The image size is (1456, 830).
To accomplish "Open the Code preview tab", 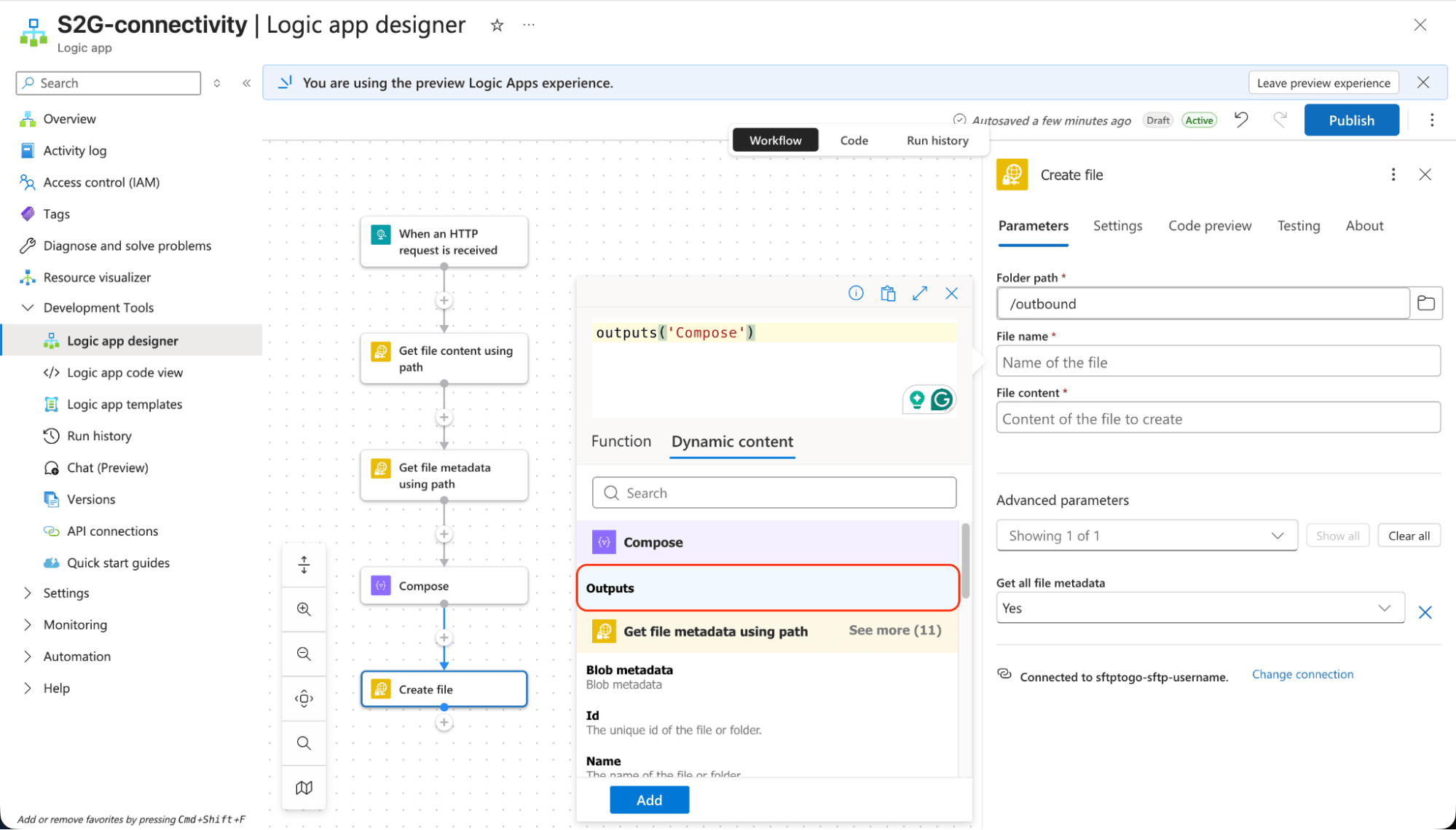I will [x=1210, y=226].
